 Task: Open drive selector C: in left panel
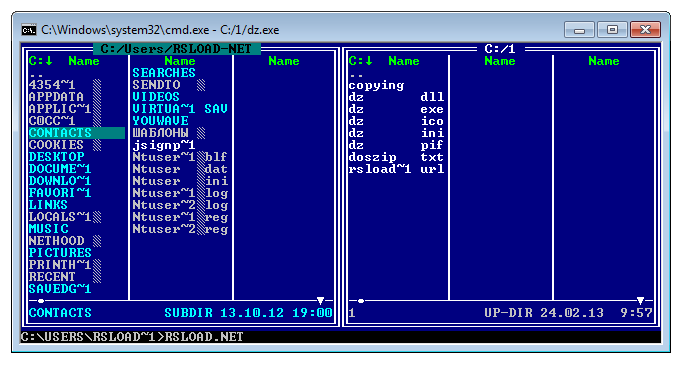point(41,61)
